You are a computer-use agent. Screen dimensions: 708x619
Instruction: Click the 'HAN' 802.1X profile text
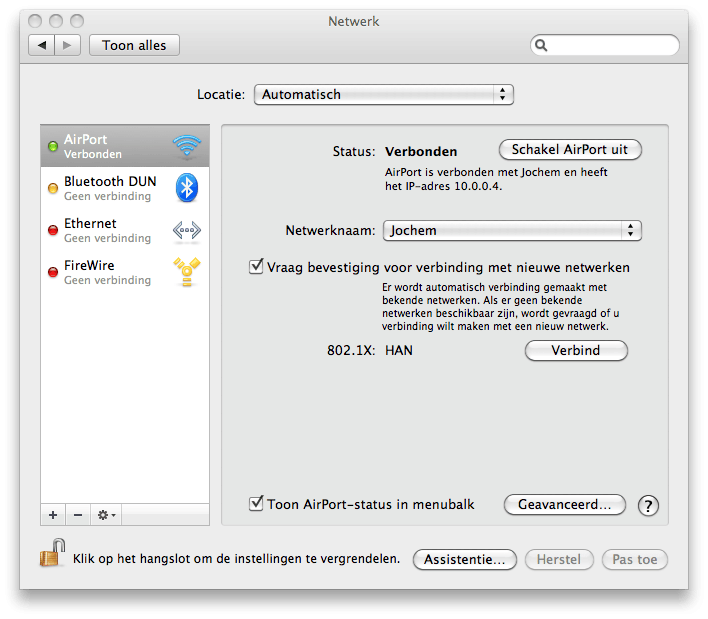point(399,350)
